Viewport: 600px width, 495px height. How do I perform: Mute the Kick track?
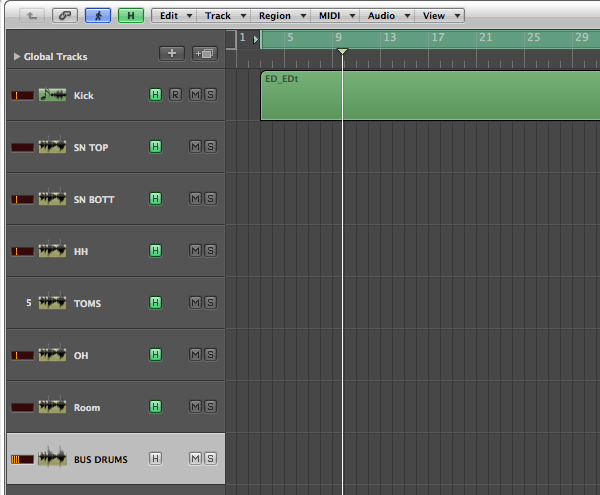(x=196, y=94)
